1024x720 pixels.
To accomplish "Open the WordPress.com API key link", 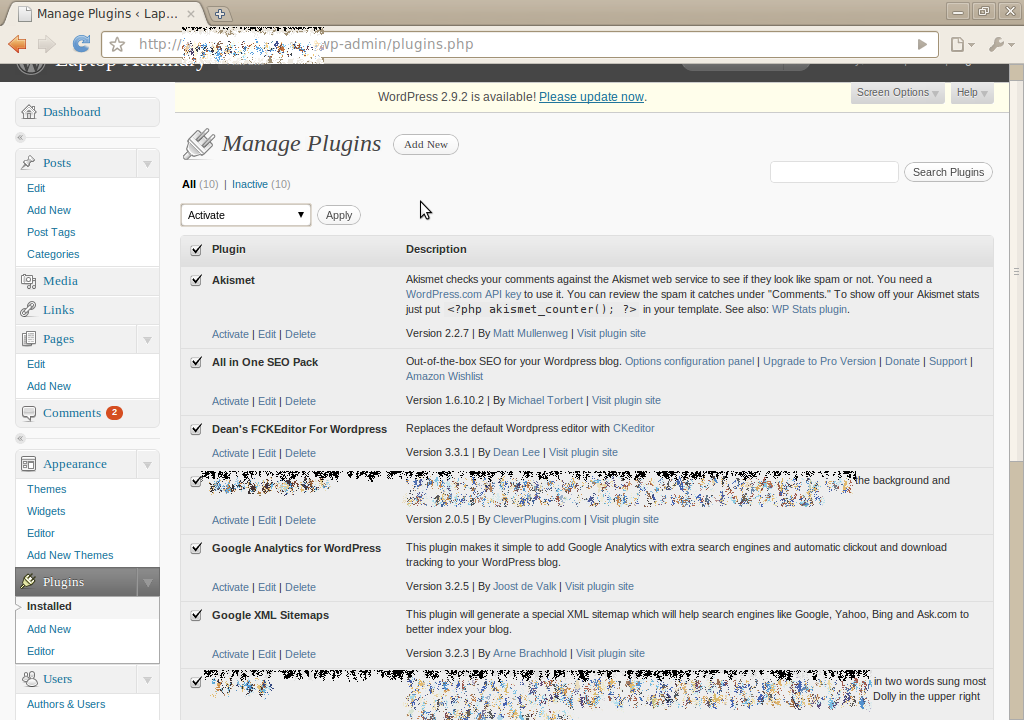I will point(463,295).
